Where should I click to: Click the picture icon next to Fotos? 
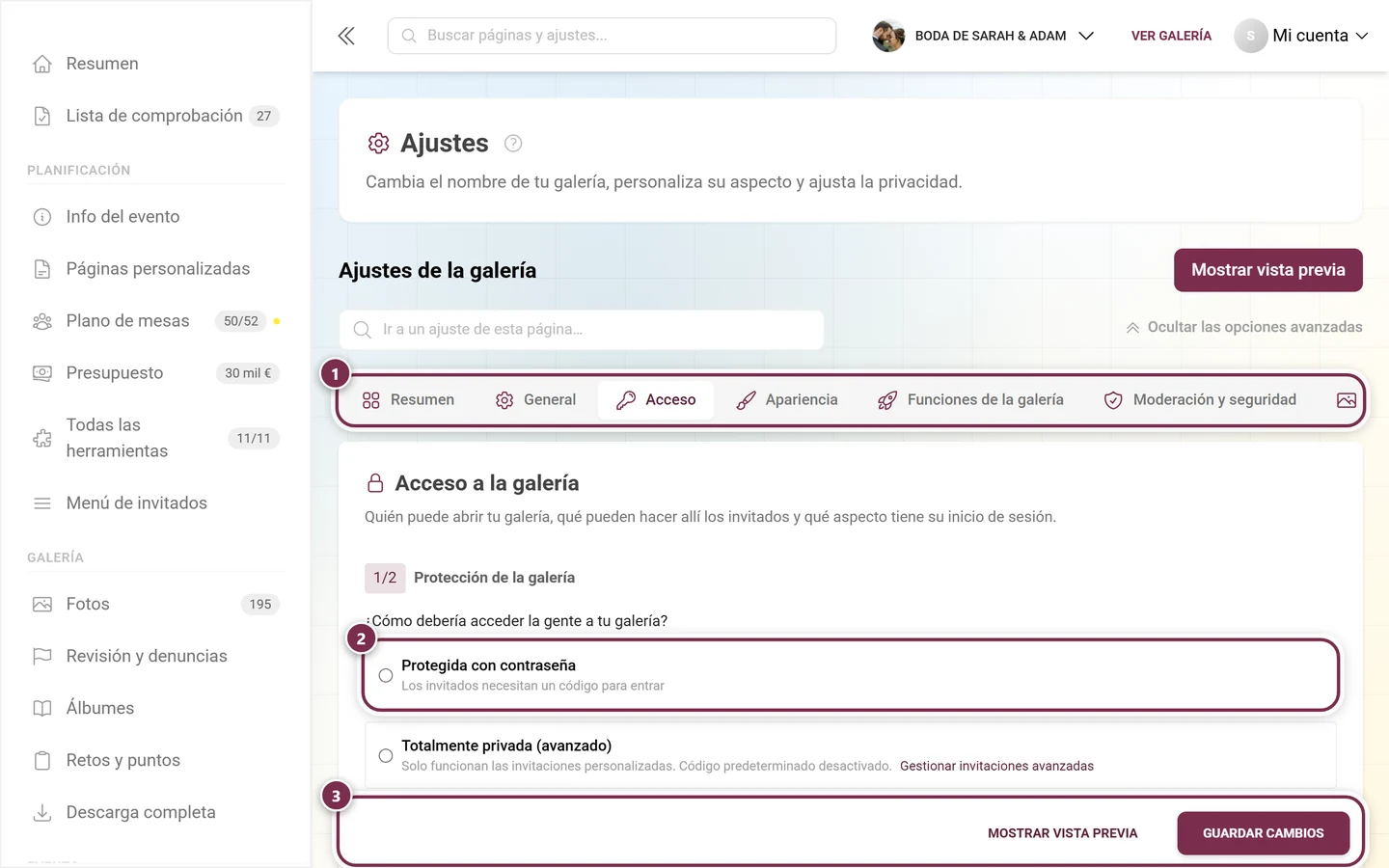42,605
